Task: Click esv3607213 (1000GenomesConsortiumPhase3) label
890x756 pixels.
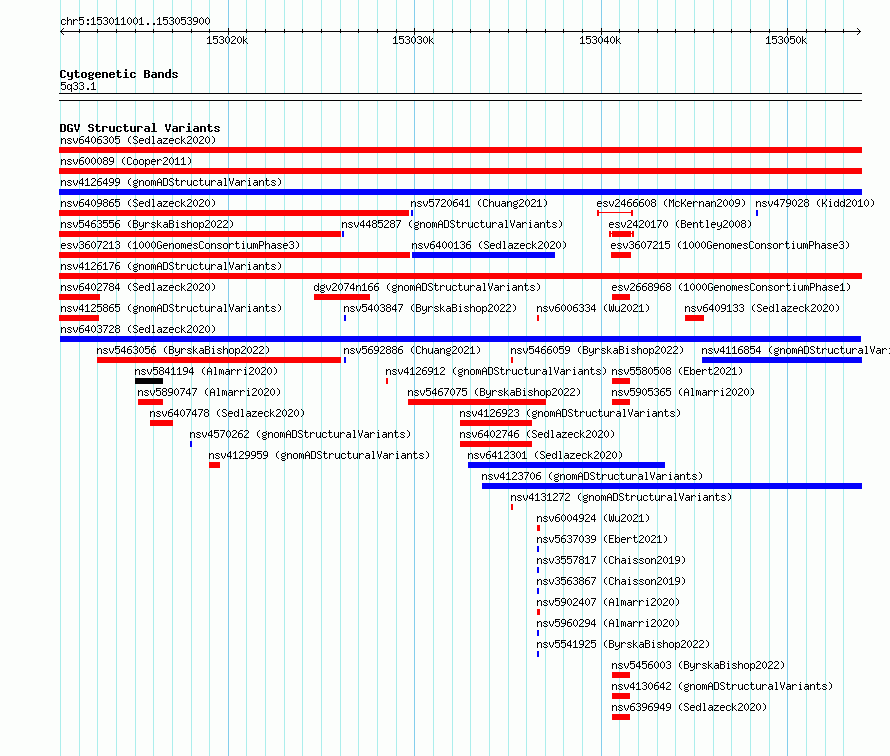Action: pos(180,245)
